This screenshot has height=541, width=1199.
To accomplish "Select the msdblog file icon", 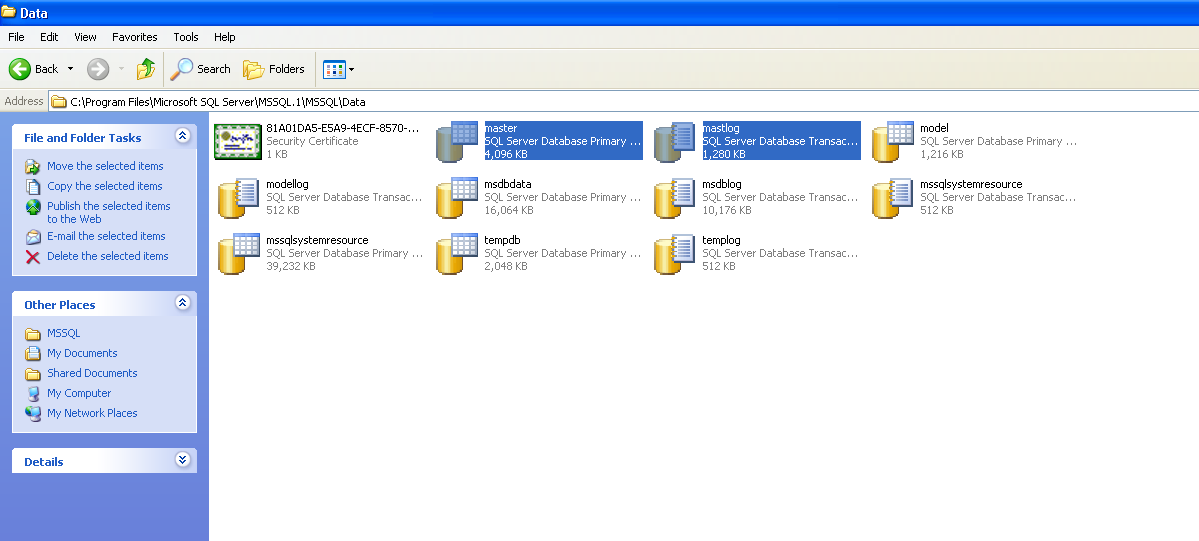I will coord(674,197).
